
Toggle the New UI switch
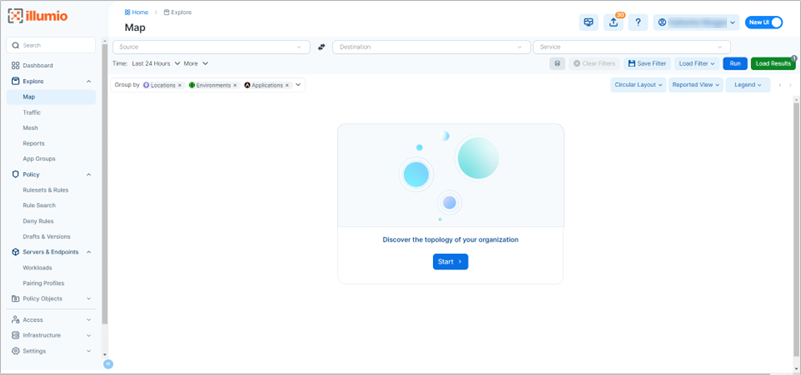click(764, 22)
